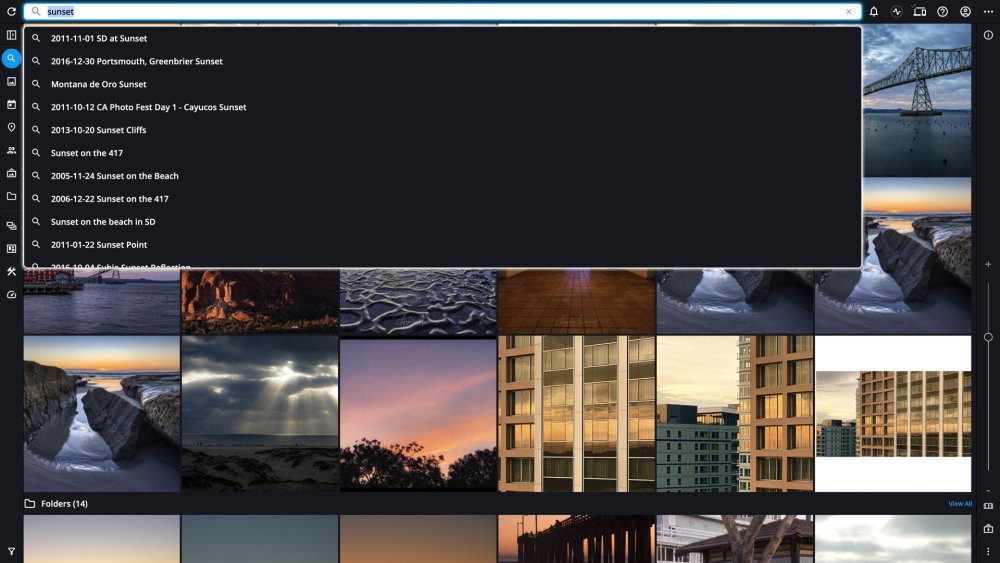Open the devices status icon
This screenshot has width=1000, height=563.
click(x=920, y=11)
